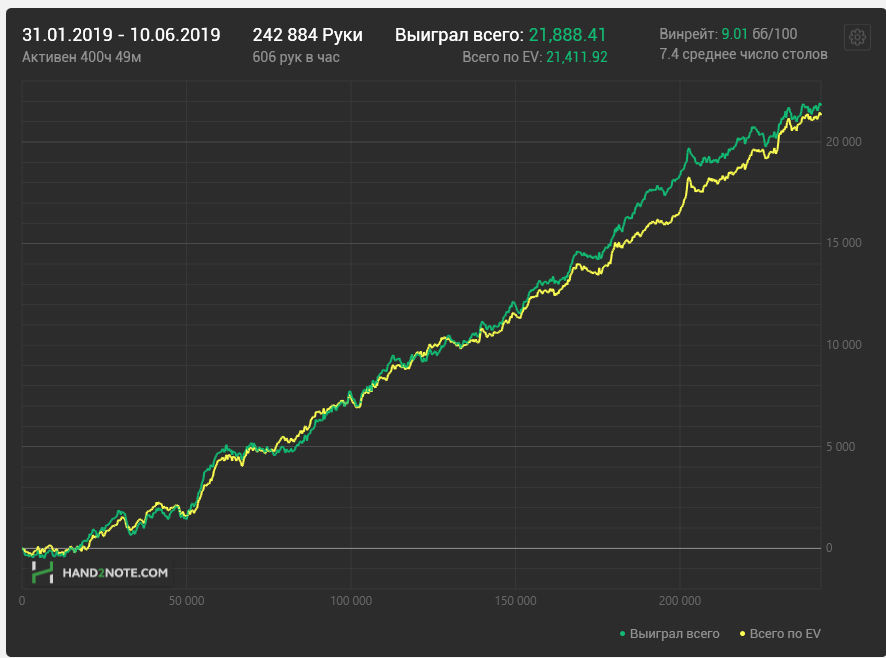Click the winrate value 9.01 бб/100
Viewport: 886px width, 658px height.
click(x=759, y=34)
